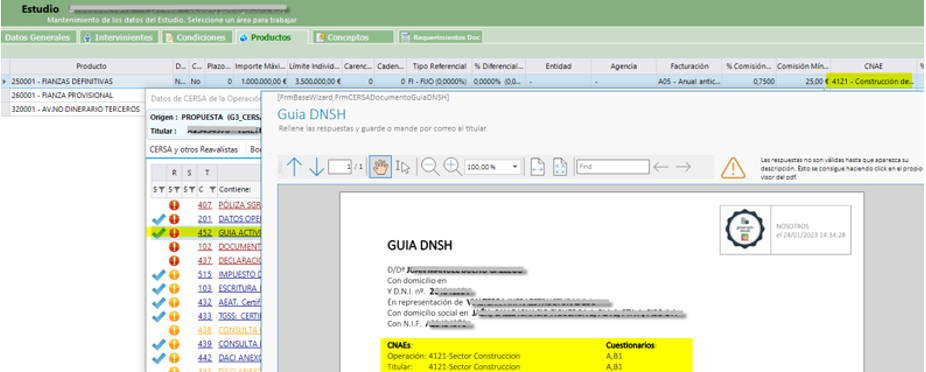Open the Requerimientos Doc tab

[440, 37]
